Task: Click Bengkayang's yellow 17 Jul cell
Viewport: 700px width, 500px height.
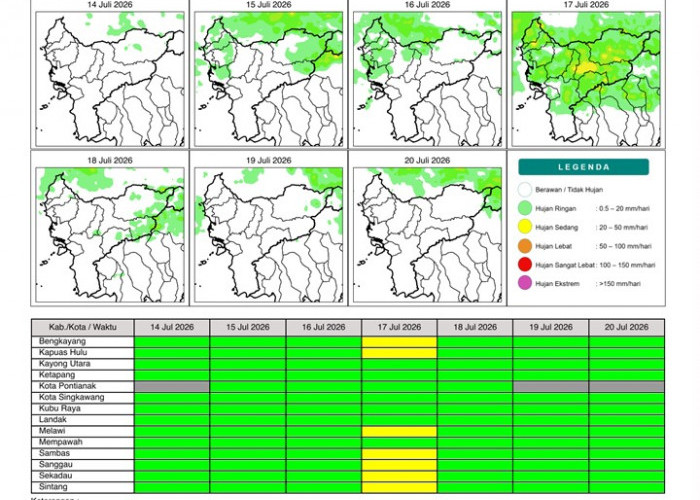Action: coord(399,342)
